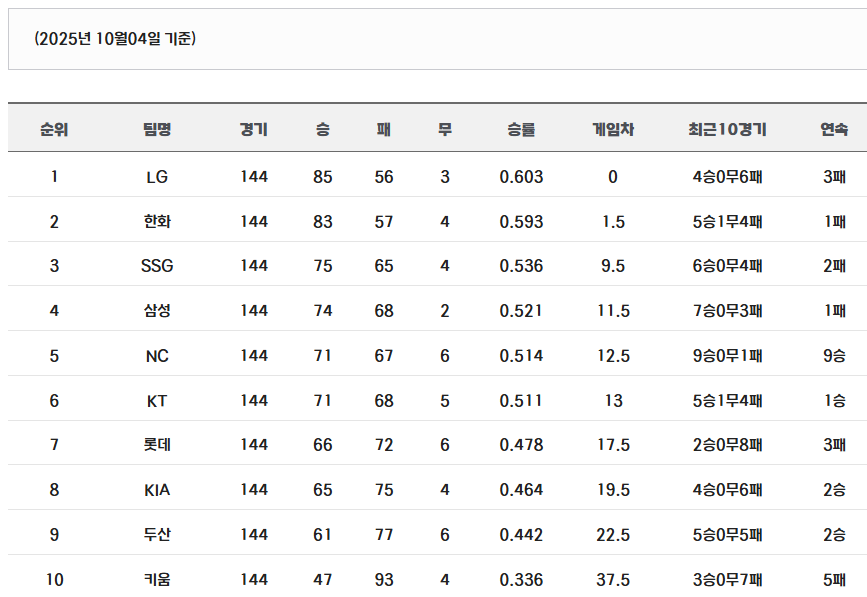
Task: Click LG's 0.603 winning percentage cell
Action: pos(521,177)
